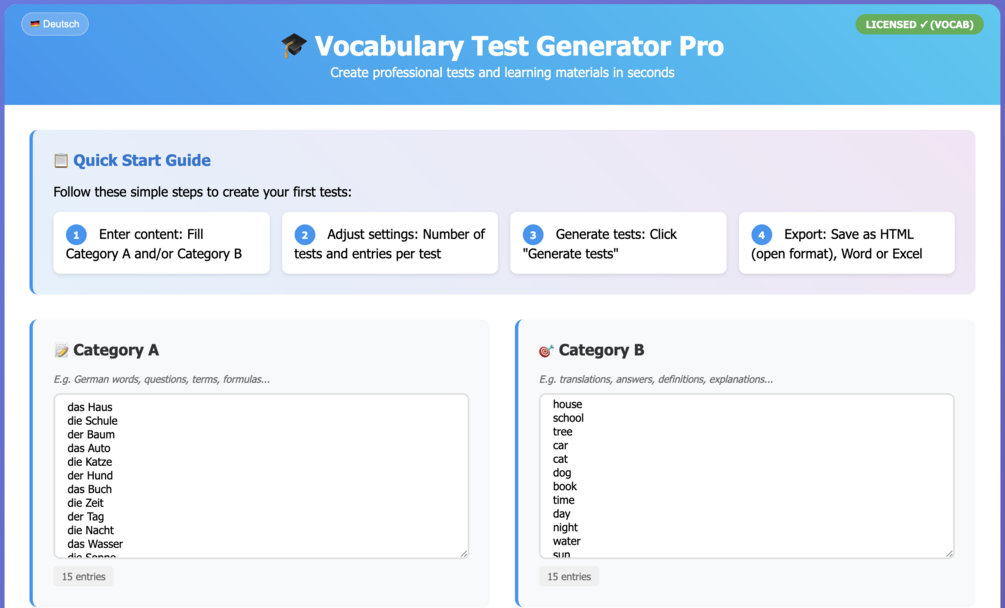Click the step 2 number badge

305,235
